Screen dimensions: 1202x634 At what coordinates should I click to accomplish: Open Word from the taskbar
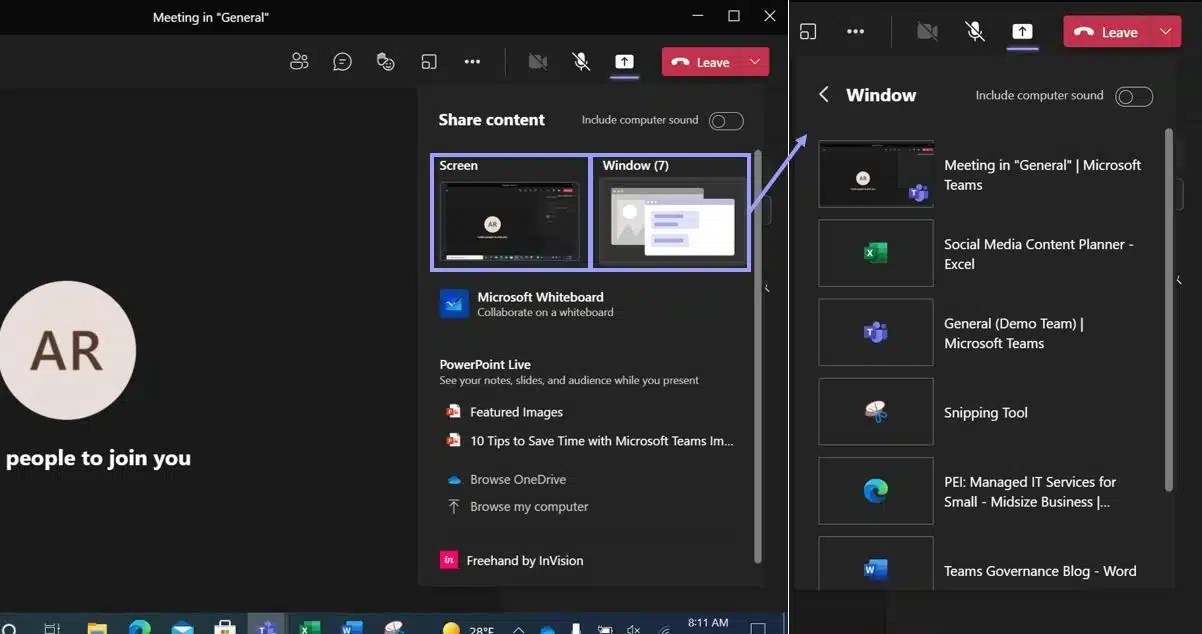point(352,629)
